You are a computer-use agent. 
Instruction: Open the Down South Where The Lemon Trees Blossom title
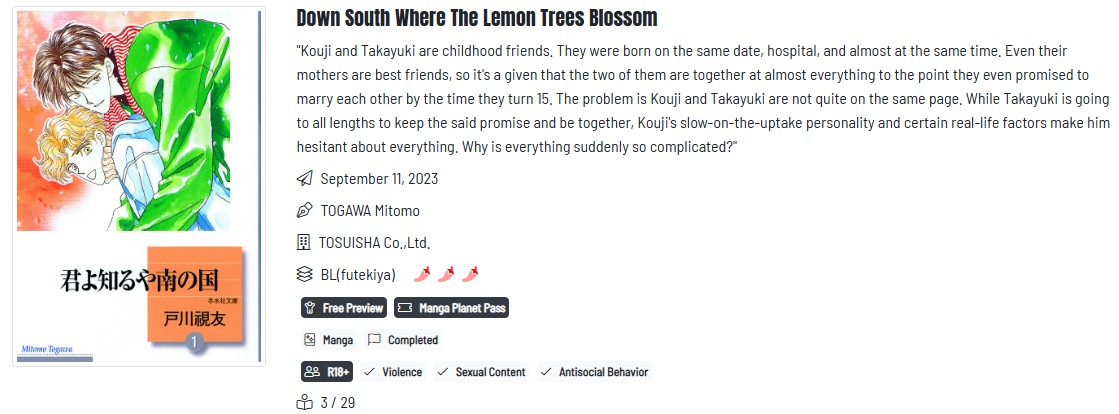coord(477,18)
